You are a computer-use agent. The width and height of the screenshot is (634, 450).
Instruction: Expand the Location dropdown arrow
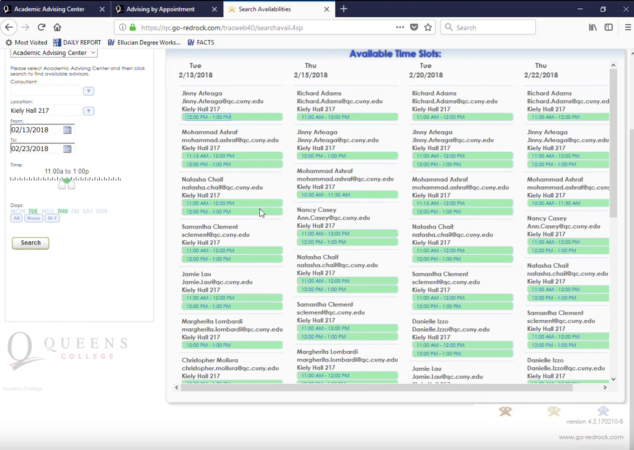[x=88, y=111]
